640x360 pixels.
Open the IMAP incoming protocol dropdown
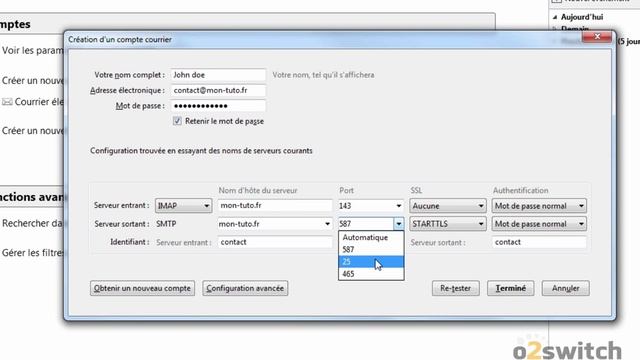click(183, 206)
